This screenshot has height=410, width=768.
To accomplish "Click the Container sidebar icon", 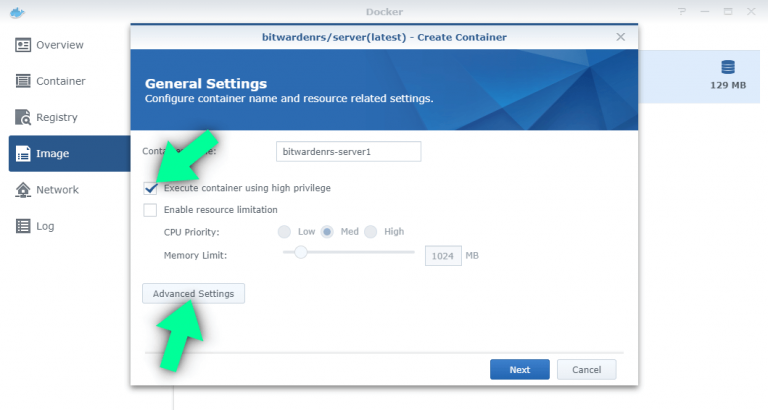I will 23,81.
